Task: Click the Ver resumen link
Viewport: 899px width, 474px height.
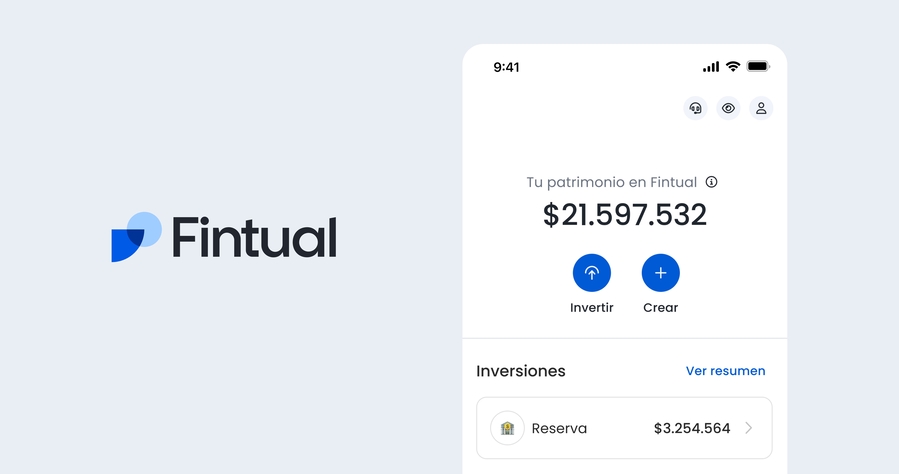Action: (x=725, y=371)
